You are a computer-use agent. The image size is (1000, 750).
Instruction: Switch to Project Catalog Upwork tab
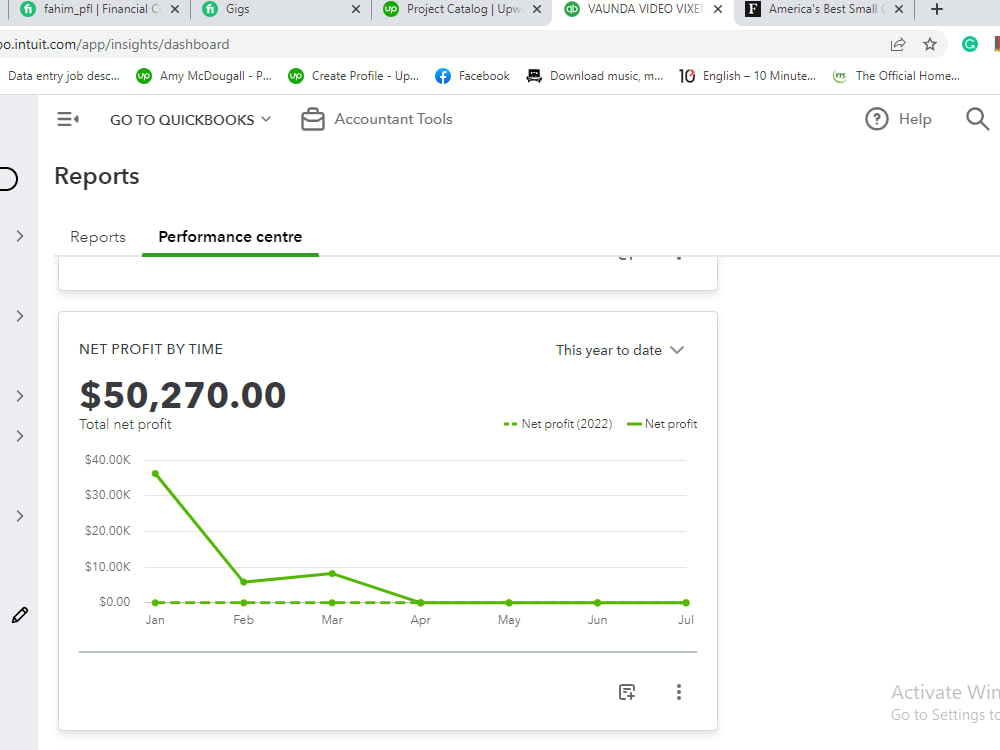pos(462,10)
